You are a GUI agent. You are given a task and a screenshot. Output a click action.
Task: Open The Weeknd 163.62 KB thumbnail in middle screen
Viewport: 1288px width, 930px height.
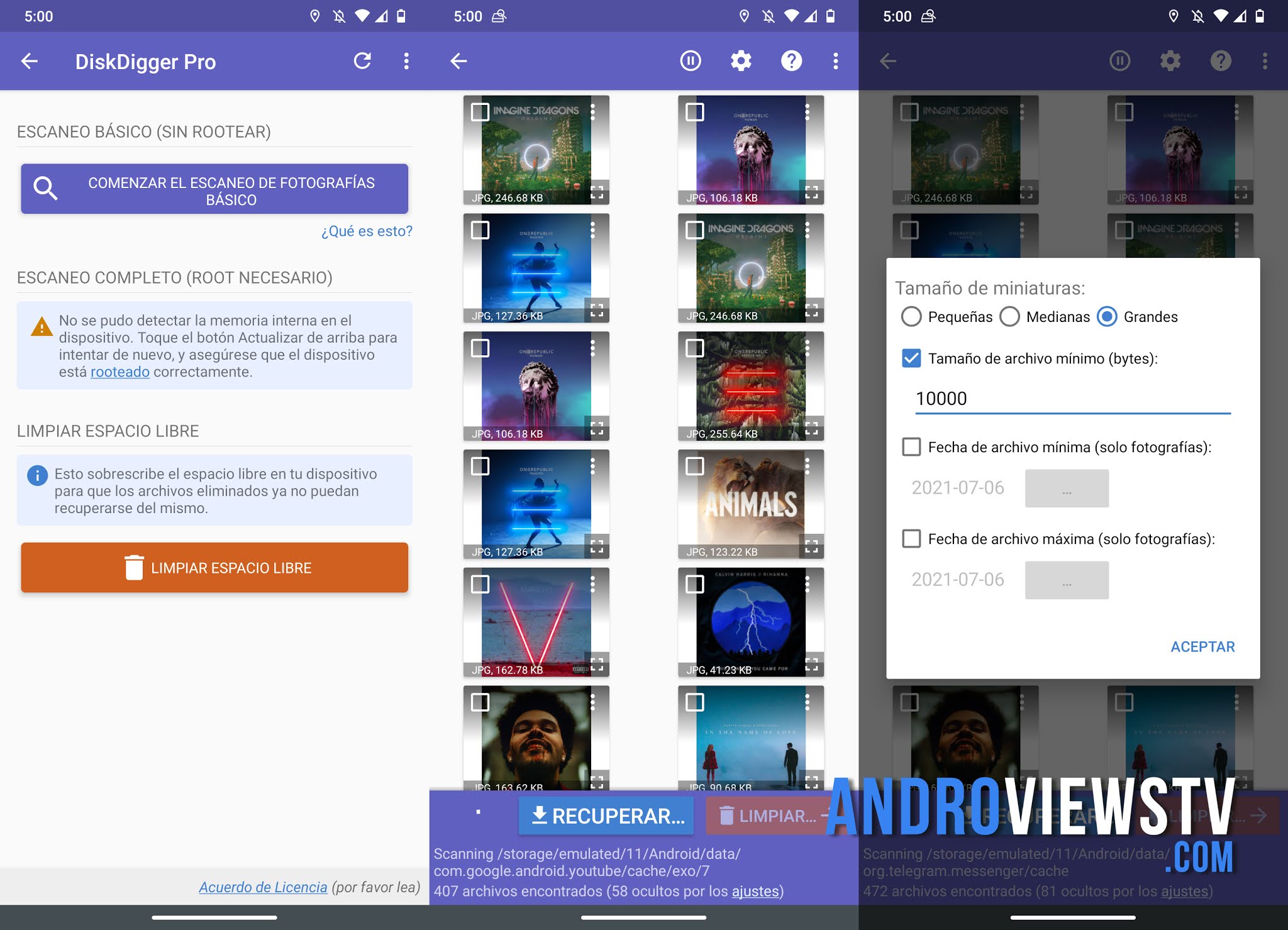[x=536, y=739]
